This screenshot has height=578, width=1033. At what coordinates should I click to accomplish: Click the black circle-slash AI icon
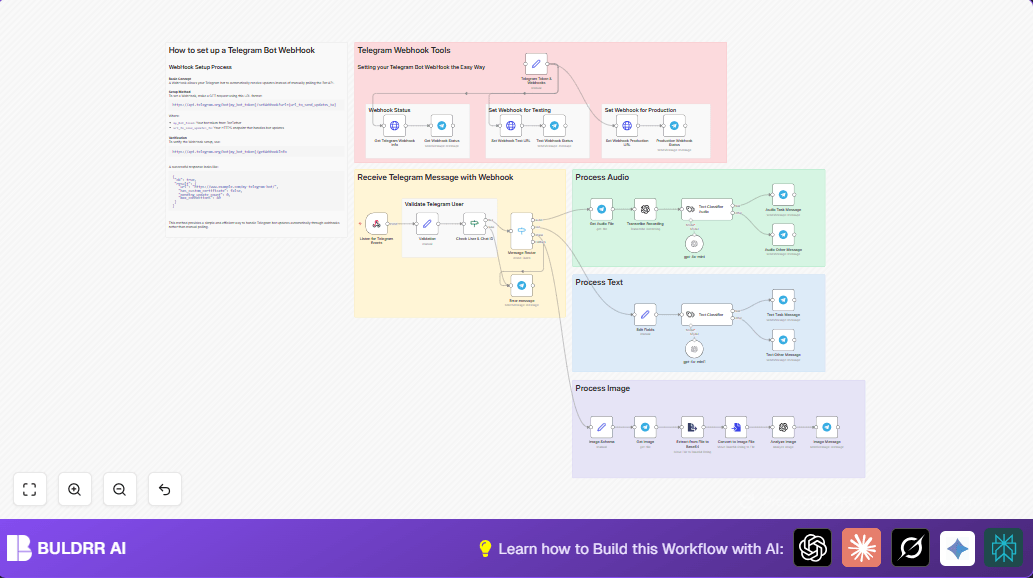coord(910,548)
